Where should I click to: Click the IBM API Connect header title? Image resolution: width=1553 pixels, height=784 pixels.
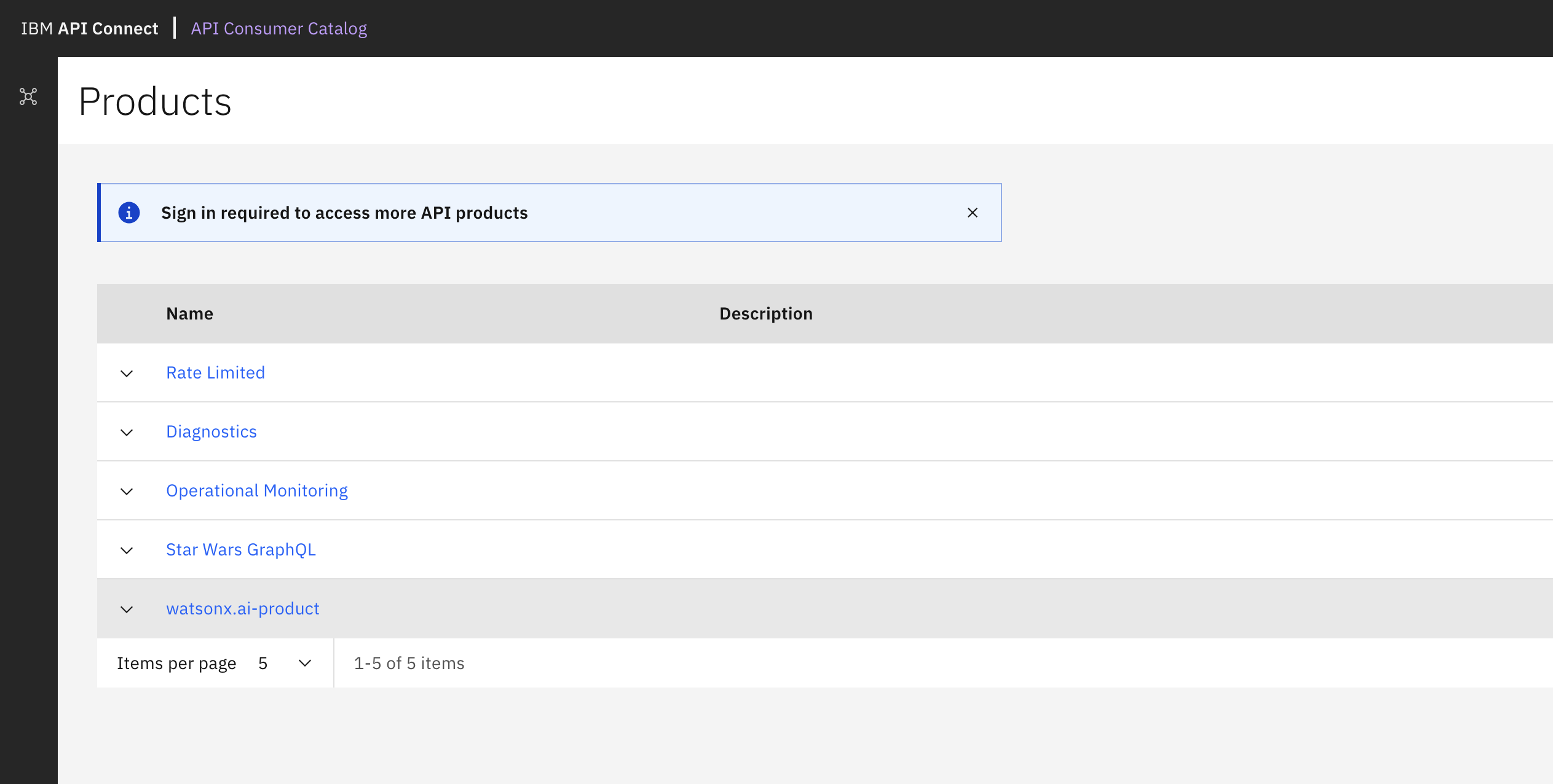[90, 28]
